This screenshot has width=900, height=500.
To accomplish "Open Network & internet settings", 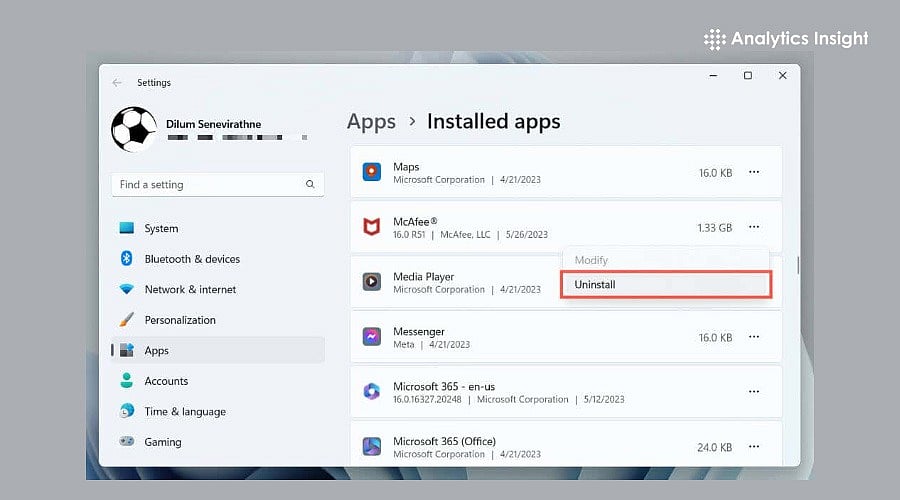I will coord(190,290).
